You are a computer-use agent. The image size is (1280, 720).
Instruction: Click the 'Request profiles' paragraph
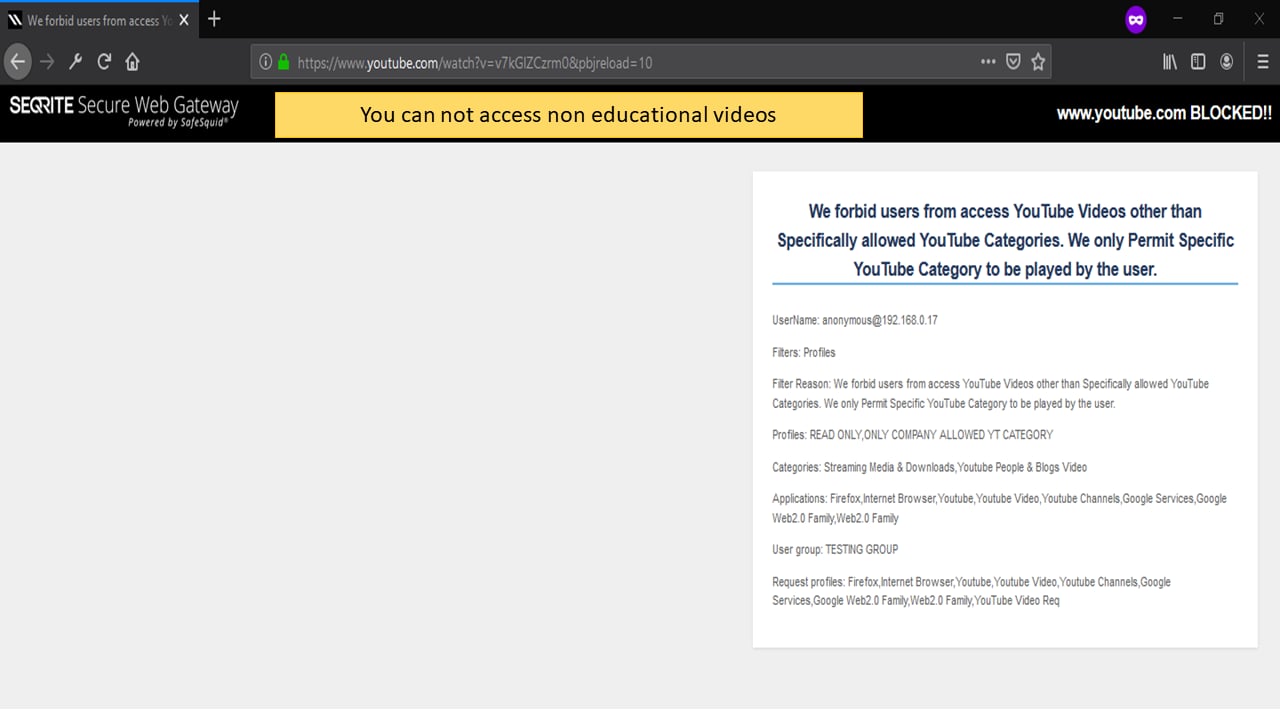click(971, 591)
